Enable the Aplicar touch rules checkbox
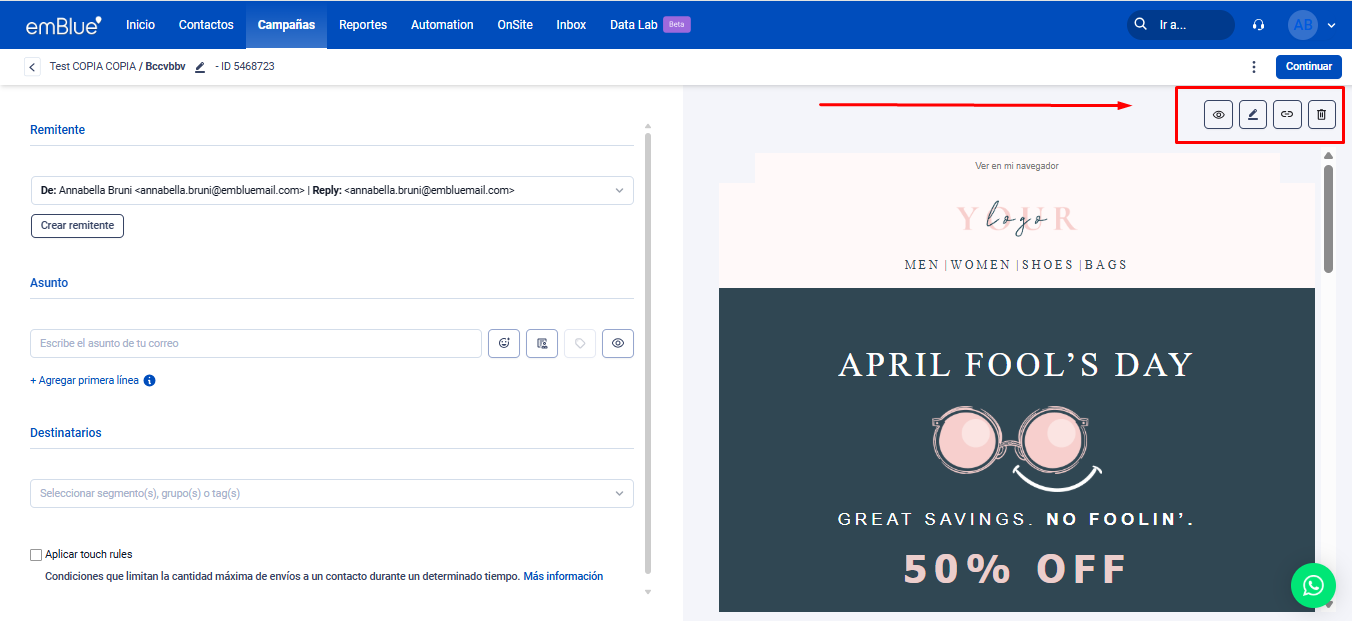The image size is (1352, 621). point(36,554)
